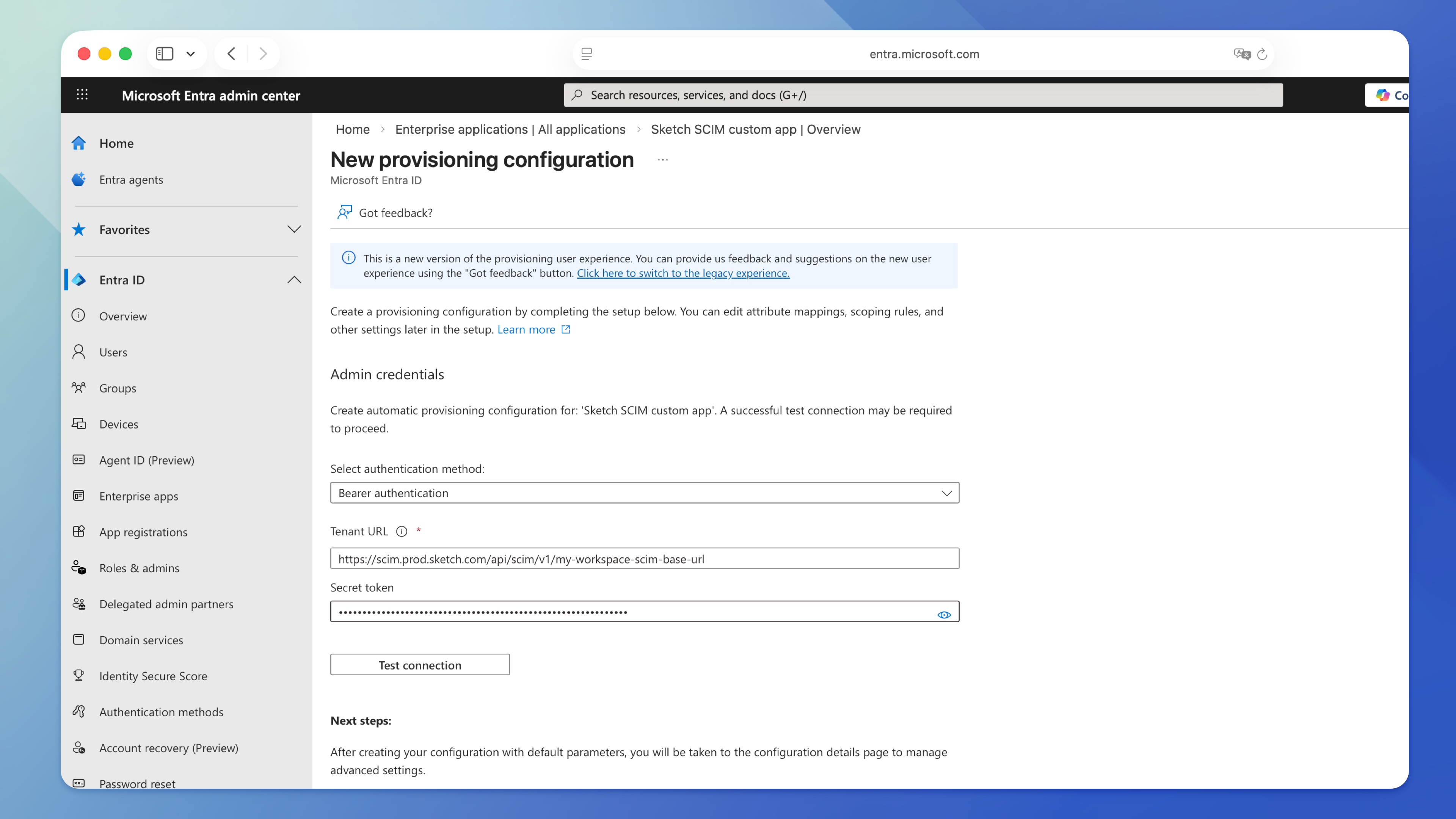Click the page reader icon in address bar
Screen dimensions: 1456x819
tap(587, 54)
